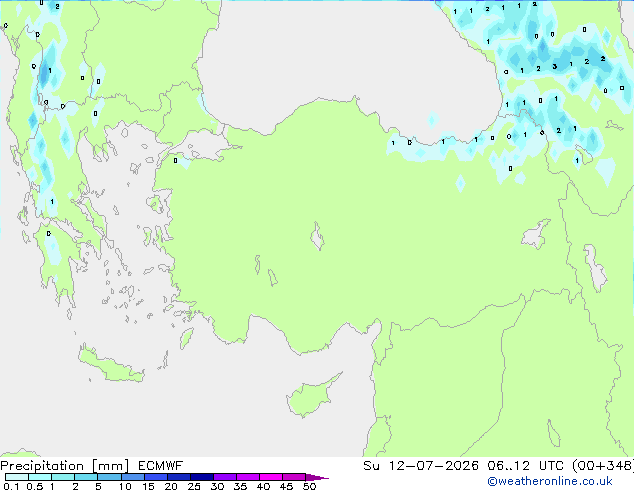Choose the 25–30 mm dark navy swatch
Screen dimensions: 634x490
202,477
